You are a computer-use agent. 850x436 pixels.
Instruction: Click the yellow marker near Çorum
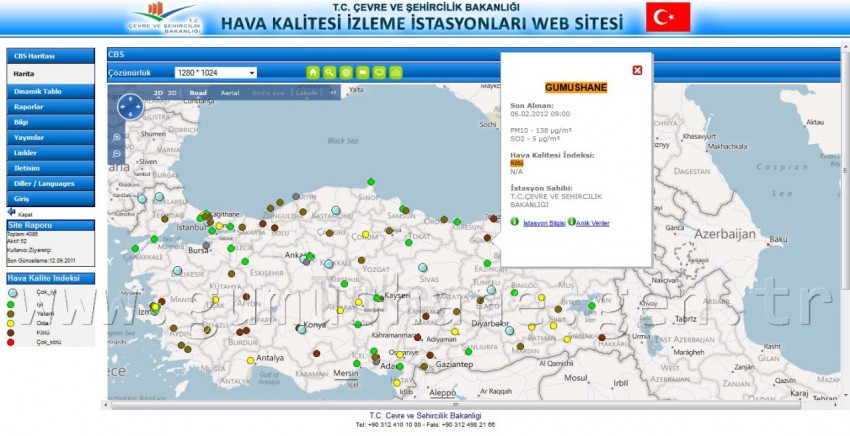pos(365,234)
